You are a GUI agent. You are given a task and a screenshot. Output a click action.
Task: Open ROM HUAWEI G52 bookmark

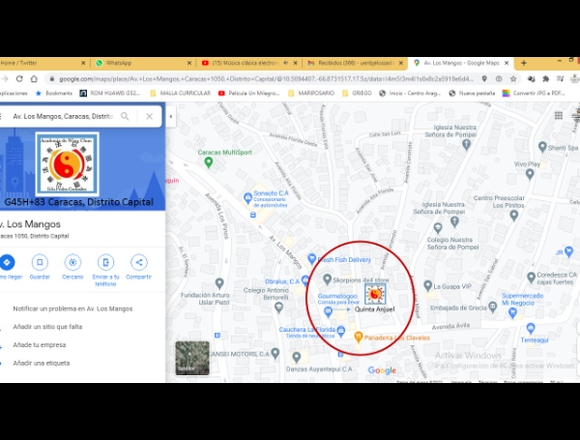coord(110,93)
